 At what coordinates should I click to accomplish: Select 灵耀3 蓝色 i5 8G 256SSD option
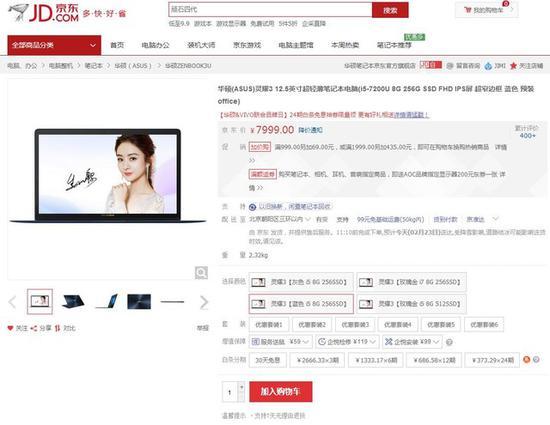coord(301,304)
